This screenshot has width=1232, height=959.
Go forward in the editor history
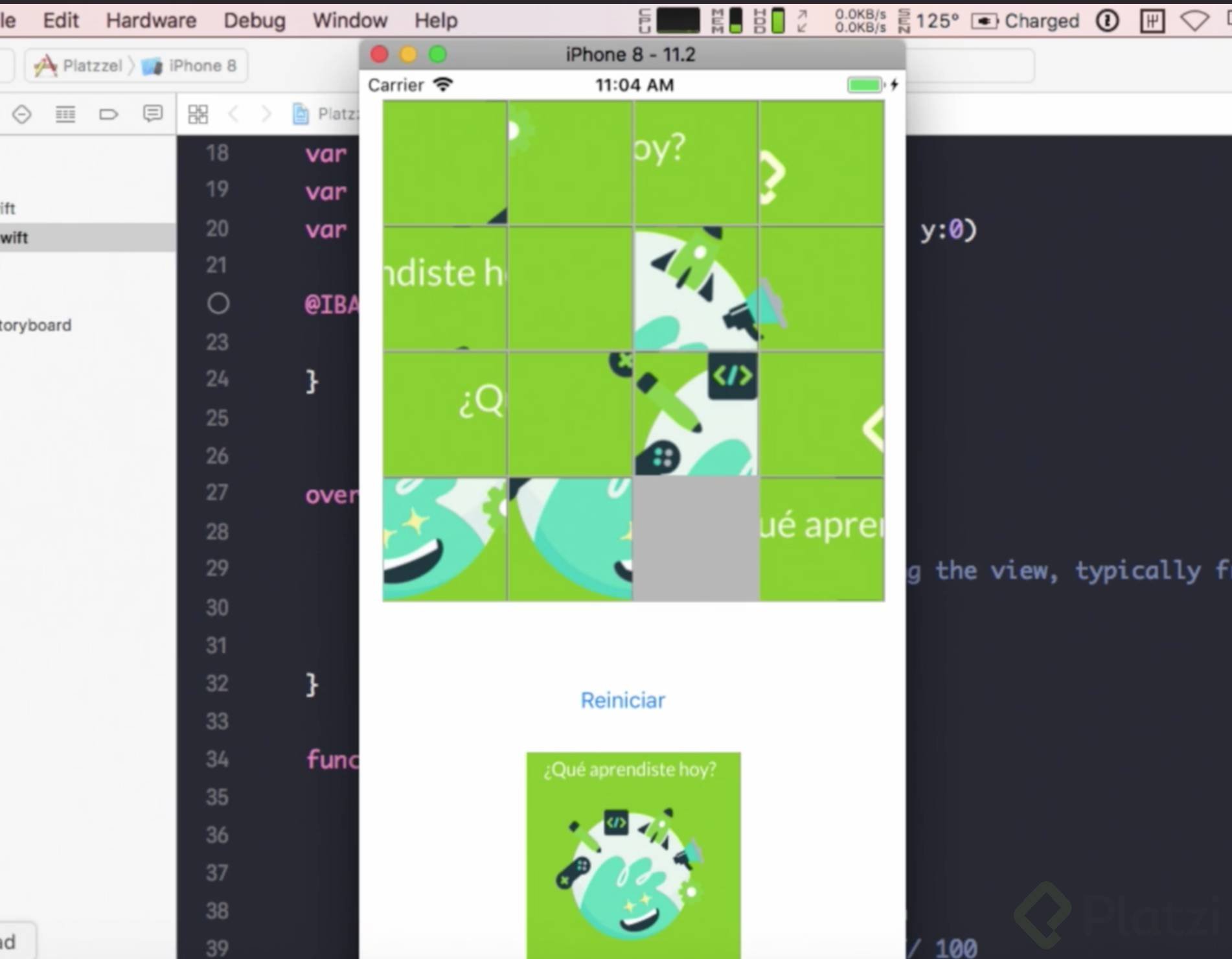[266, 114]
